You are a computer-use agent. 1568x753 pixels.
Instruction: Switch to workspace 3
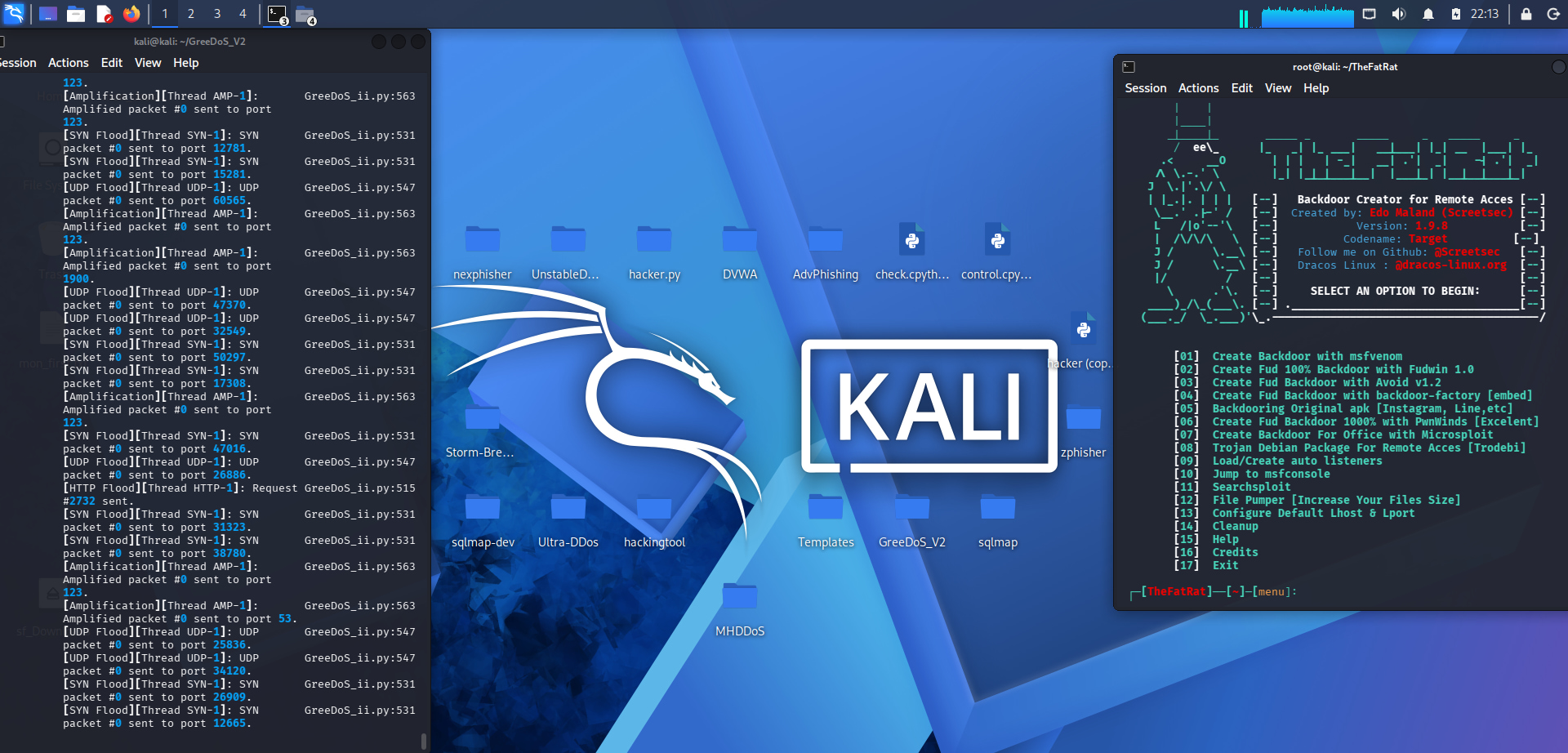point(216,14)
